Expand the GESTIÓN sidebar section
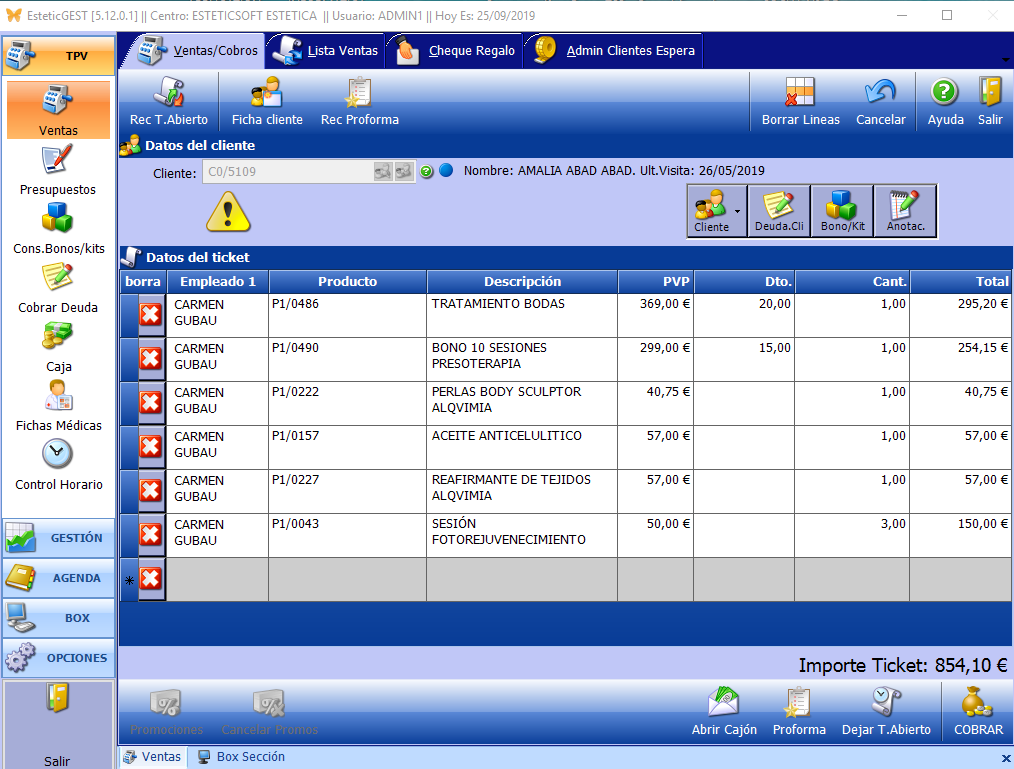 59,538
